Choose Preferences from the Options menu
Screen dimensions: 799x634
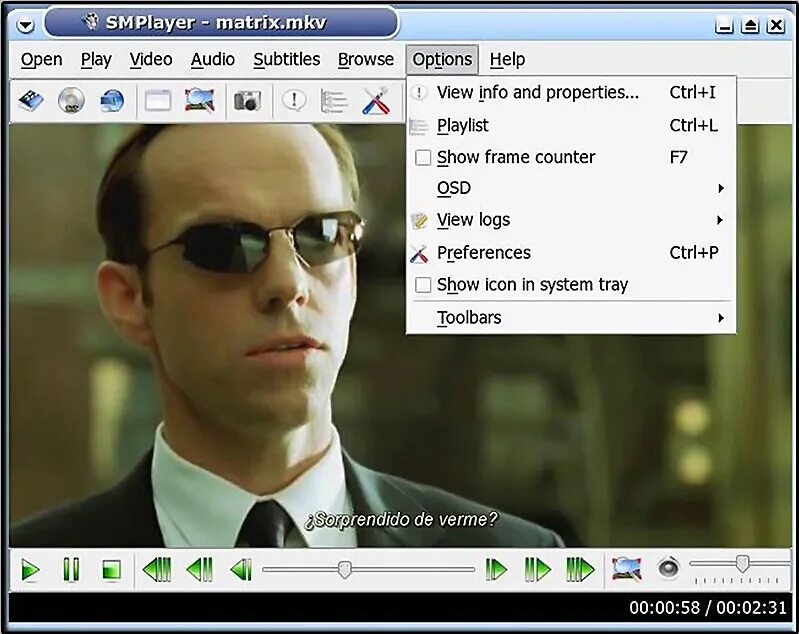click(571, 253)
